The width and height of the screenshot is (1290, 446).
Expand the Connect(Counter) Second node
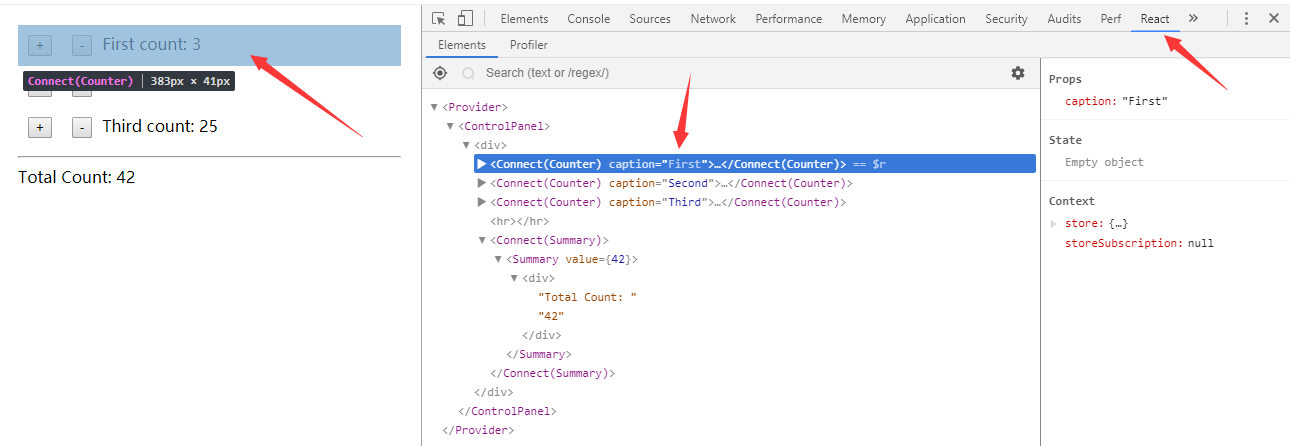click(482, 183)
